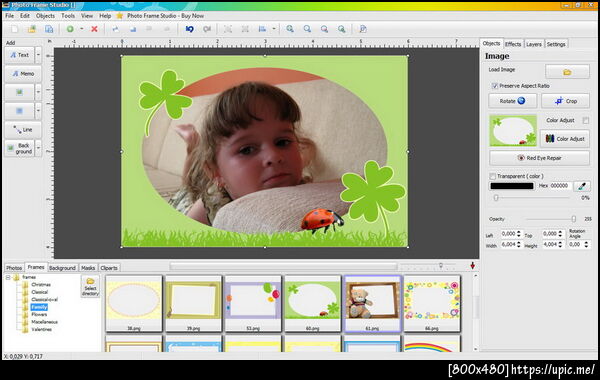
Task: Open the Tools menu
Action: (68, 16)
